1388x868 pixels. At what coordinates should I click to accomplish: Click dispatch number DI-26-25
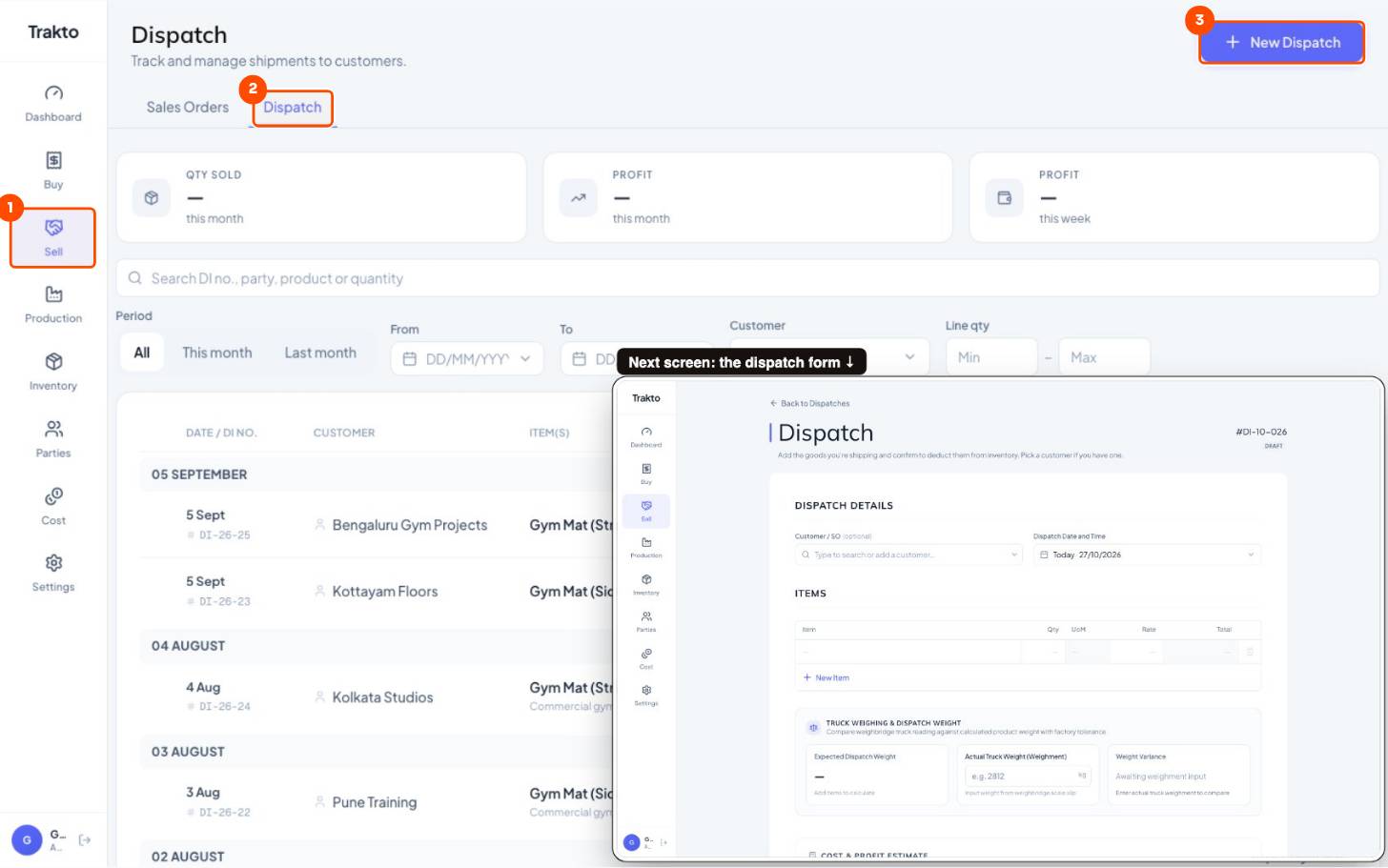[225, 535]
